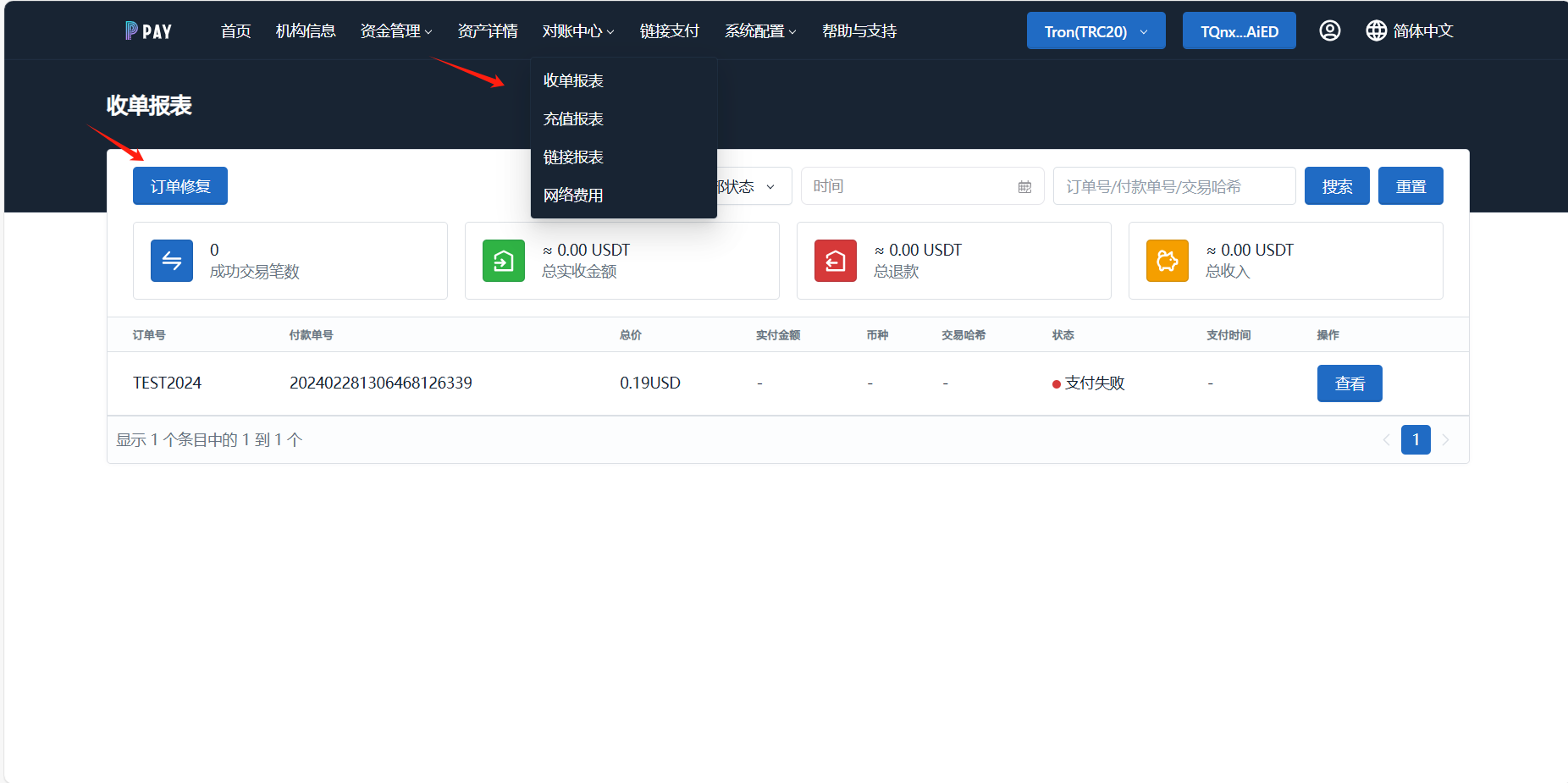Go to next page arrow

click(x=1445, y=439)
